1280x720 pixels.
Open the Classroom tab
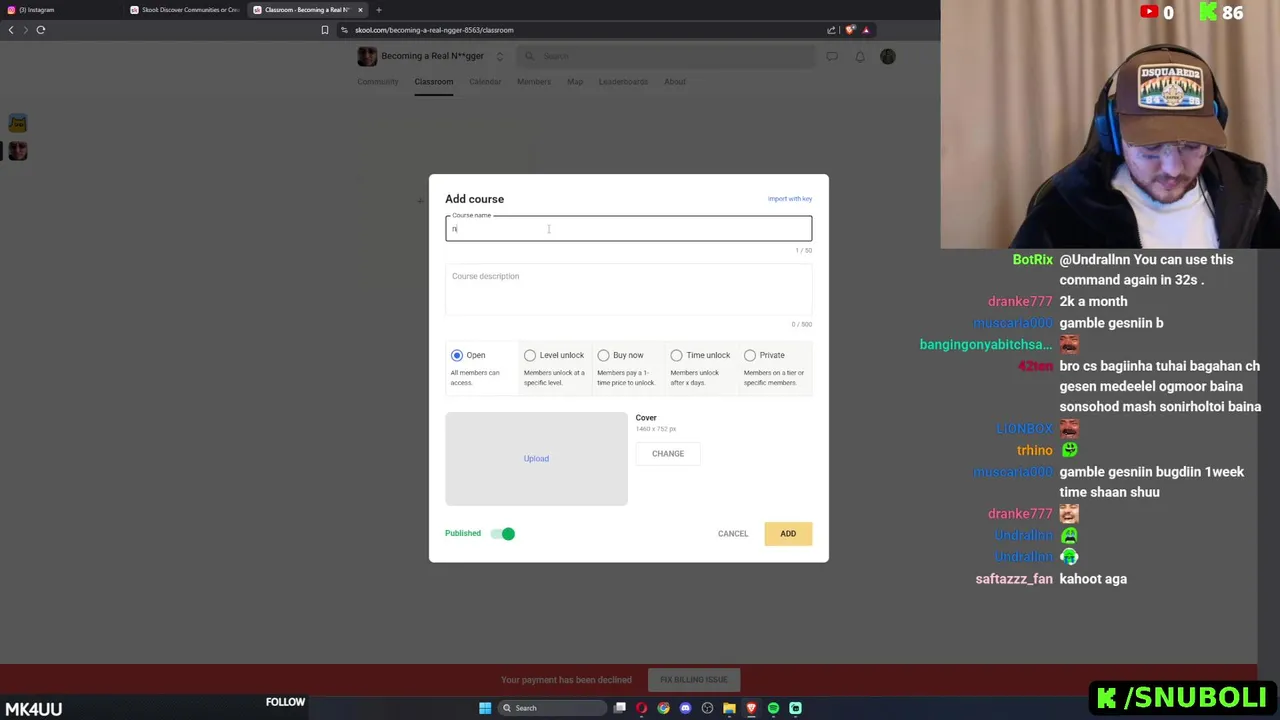click(434, 82)
